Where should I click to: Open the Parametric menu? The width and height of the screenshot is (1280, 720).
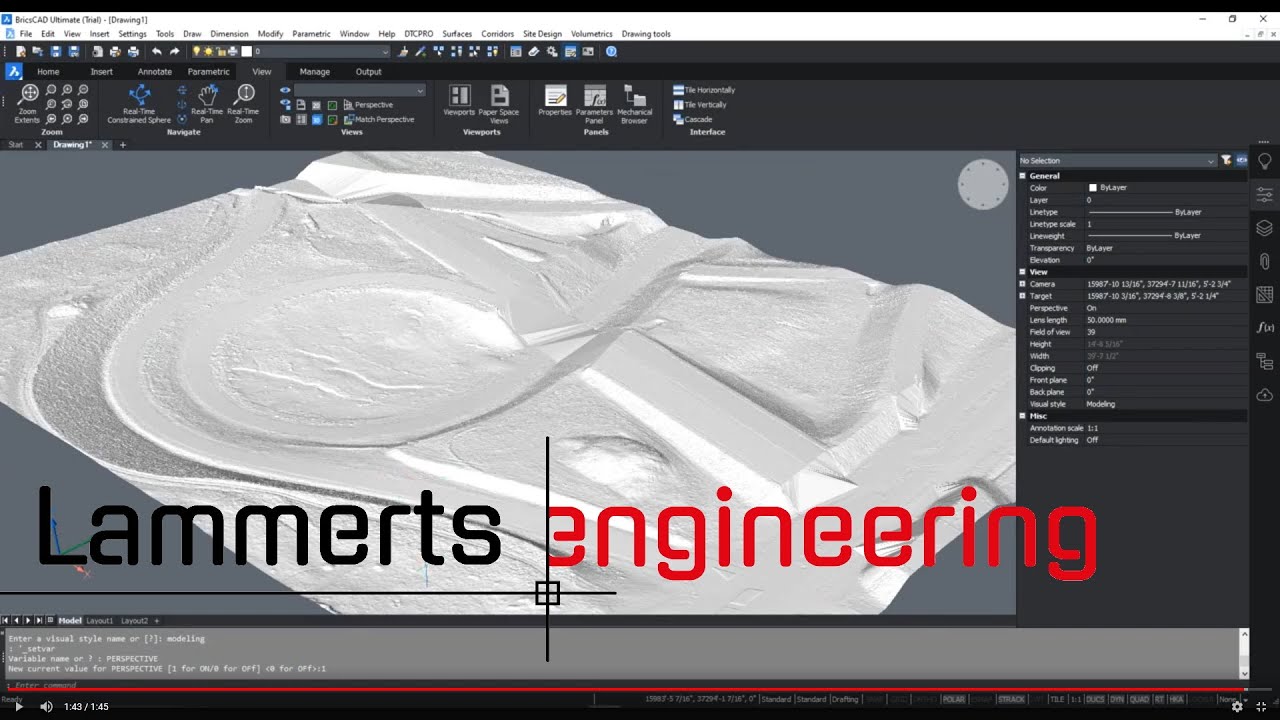click(311, 34)
